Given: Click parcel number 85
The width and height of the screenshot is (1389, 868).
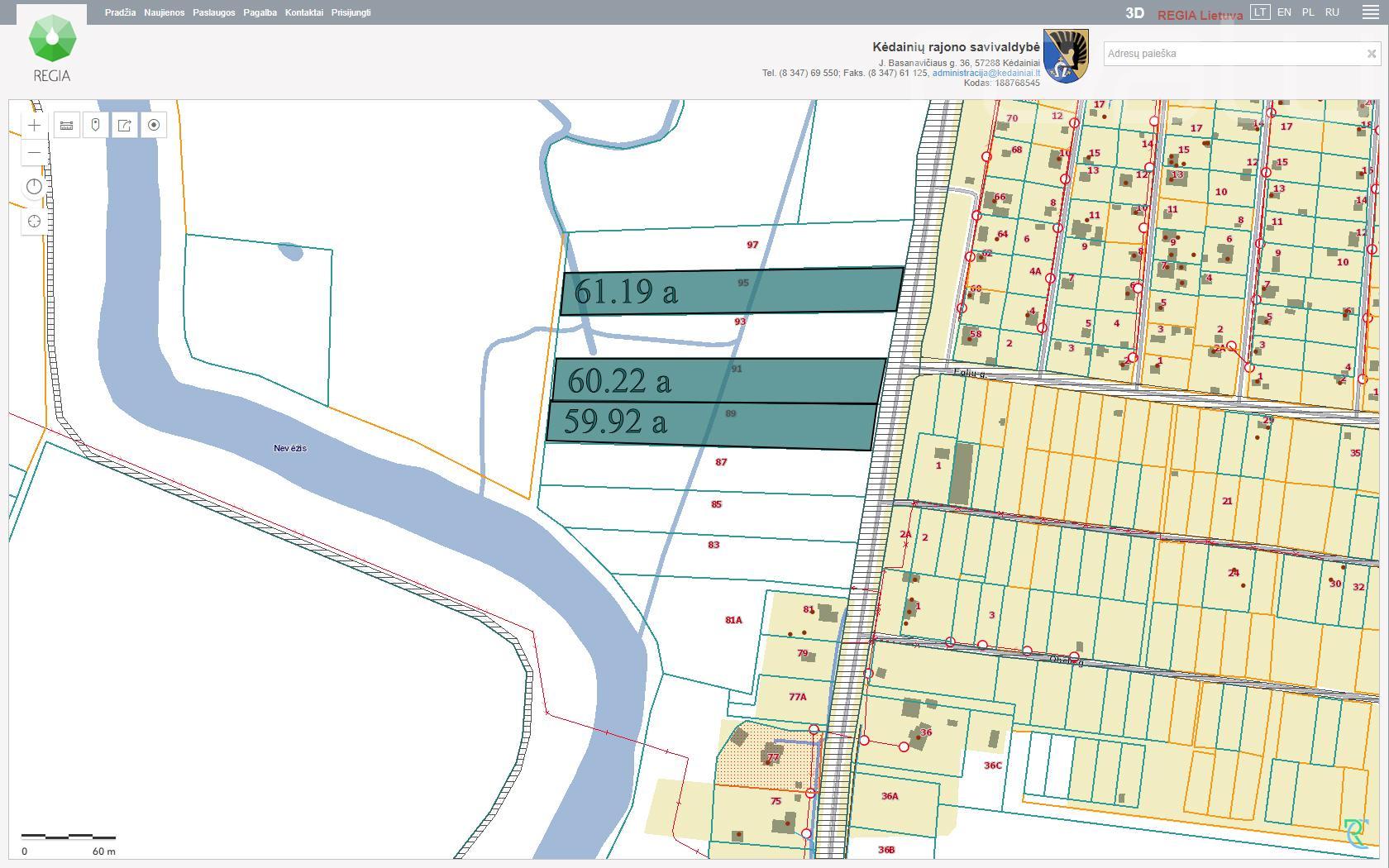Looking at the screenshot, I should (716, 504).
